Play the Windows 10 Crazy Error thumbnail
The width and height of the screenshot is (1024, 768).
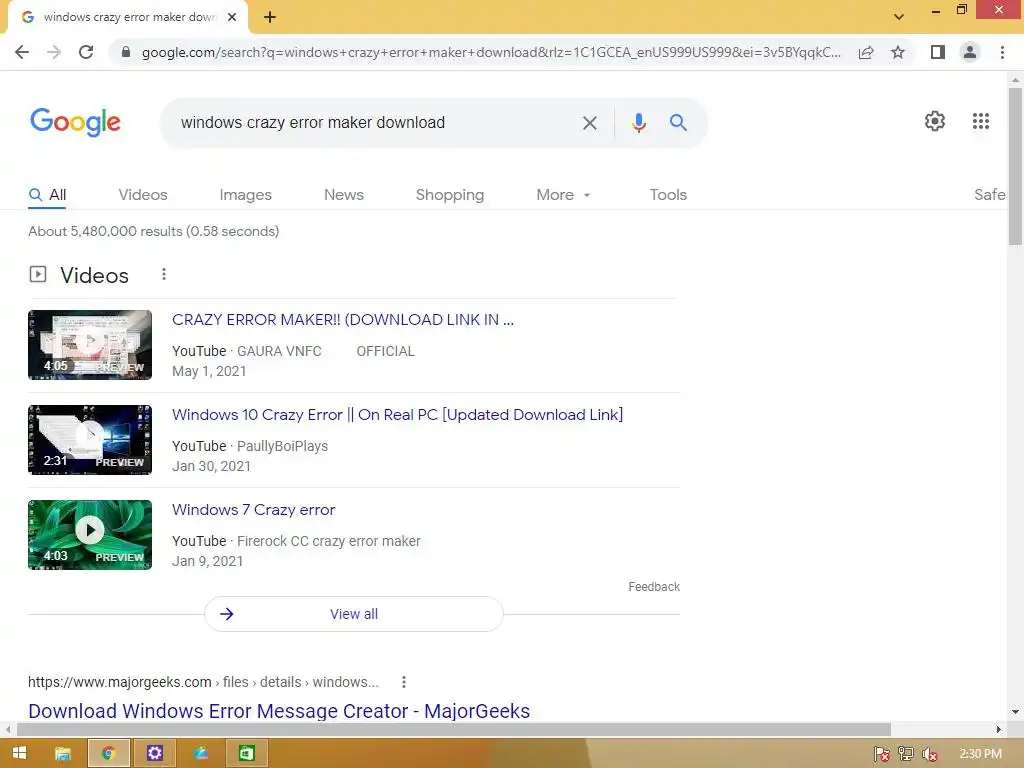90,440
